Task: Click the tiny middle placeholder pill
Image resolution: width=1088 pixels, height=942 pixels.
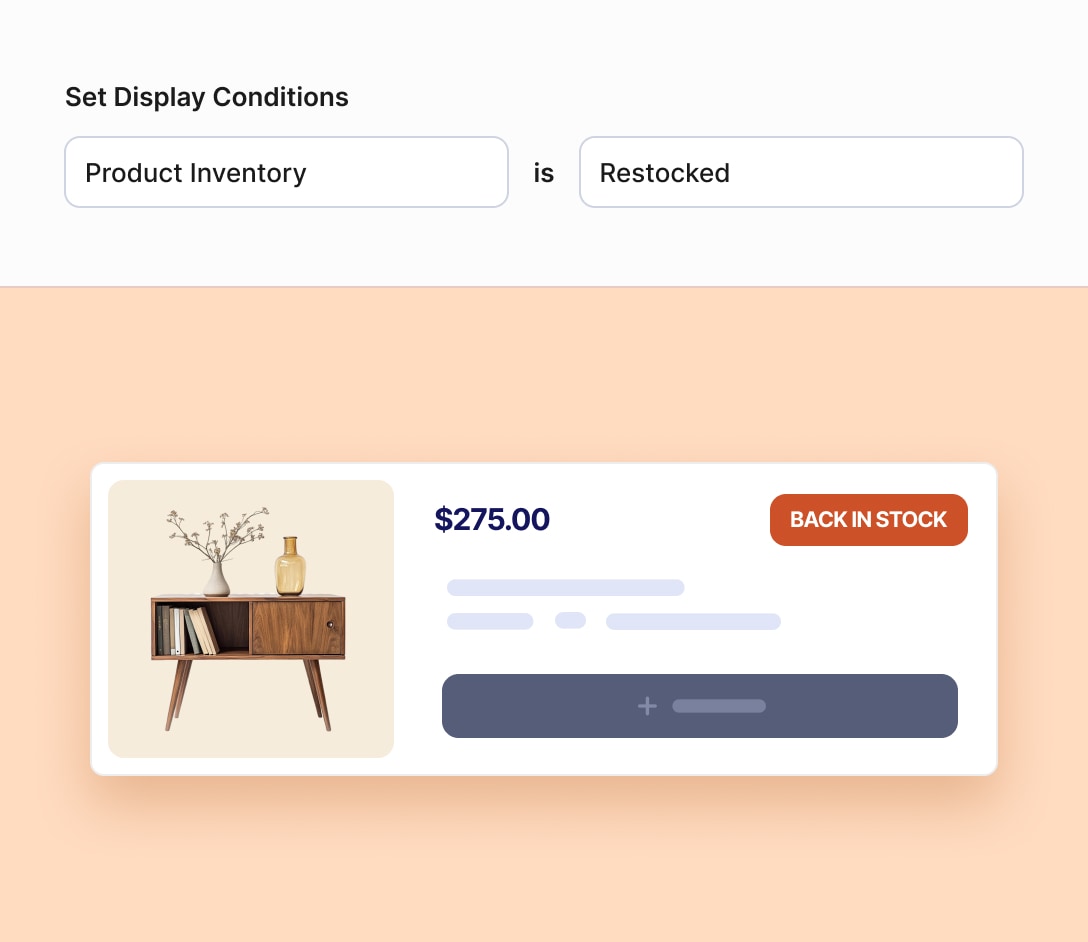Action: (570, 621)
